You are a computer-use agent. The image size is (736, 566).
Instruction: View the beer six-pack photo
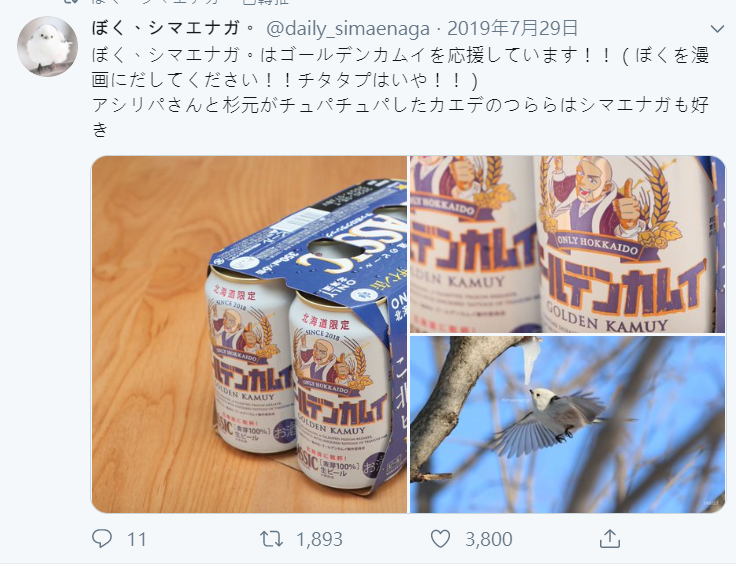(x=249, y=334)
